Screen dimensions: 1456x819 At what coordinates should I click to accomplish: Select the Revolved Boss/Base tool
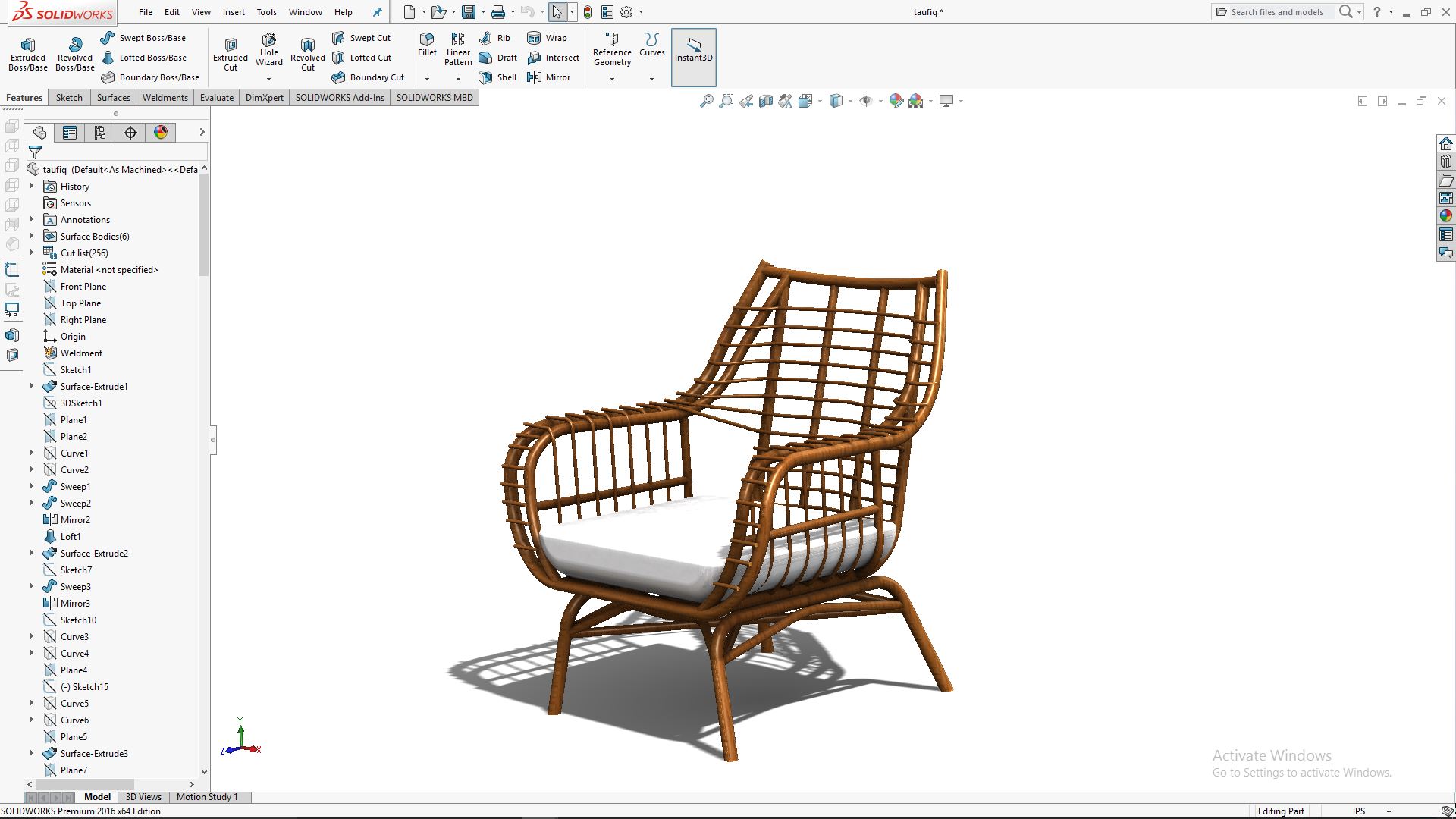(75, 55)
